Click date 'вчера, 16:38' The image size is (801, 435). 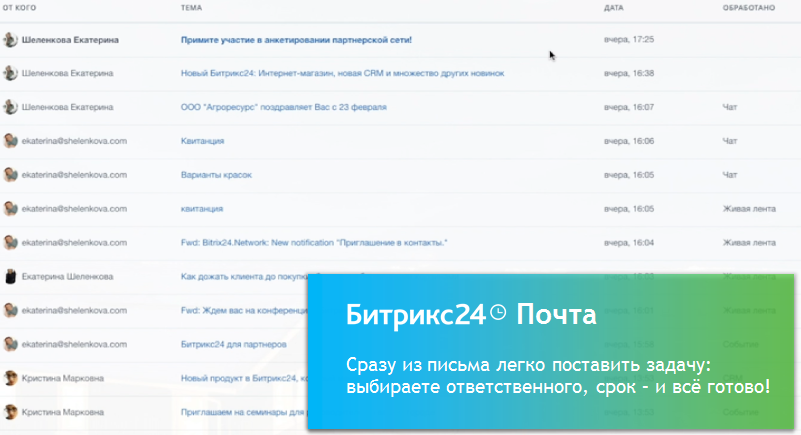click(x=629, y=74)
